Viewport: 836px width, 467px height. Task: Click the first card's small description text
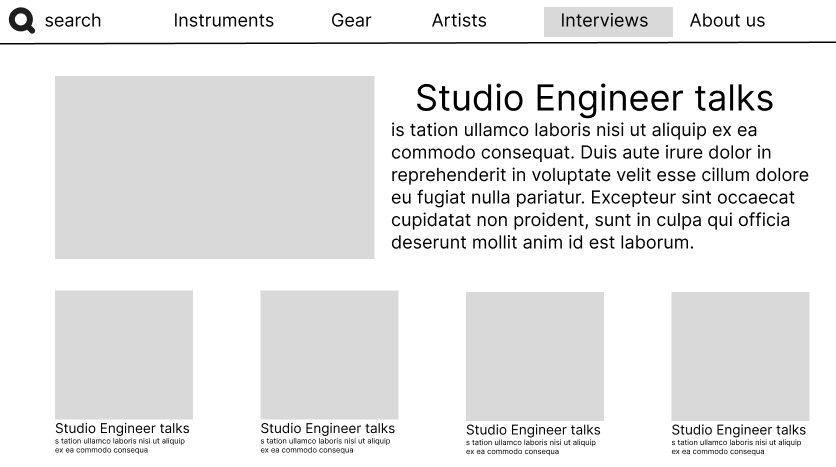[x=120, y=445]
